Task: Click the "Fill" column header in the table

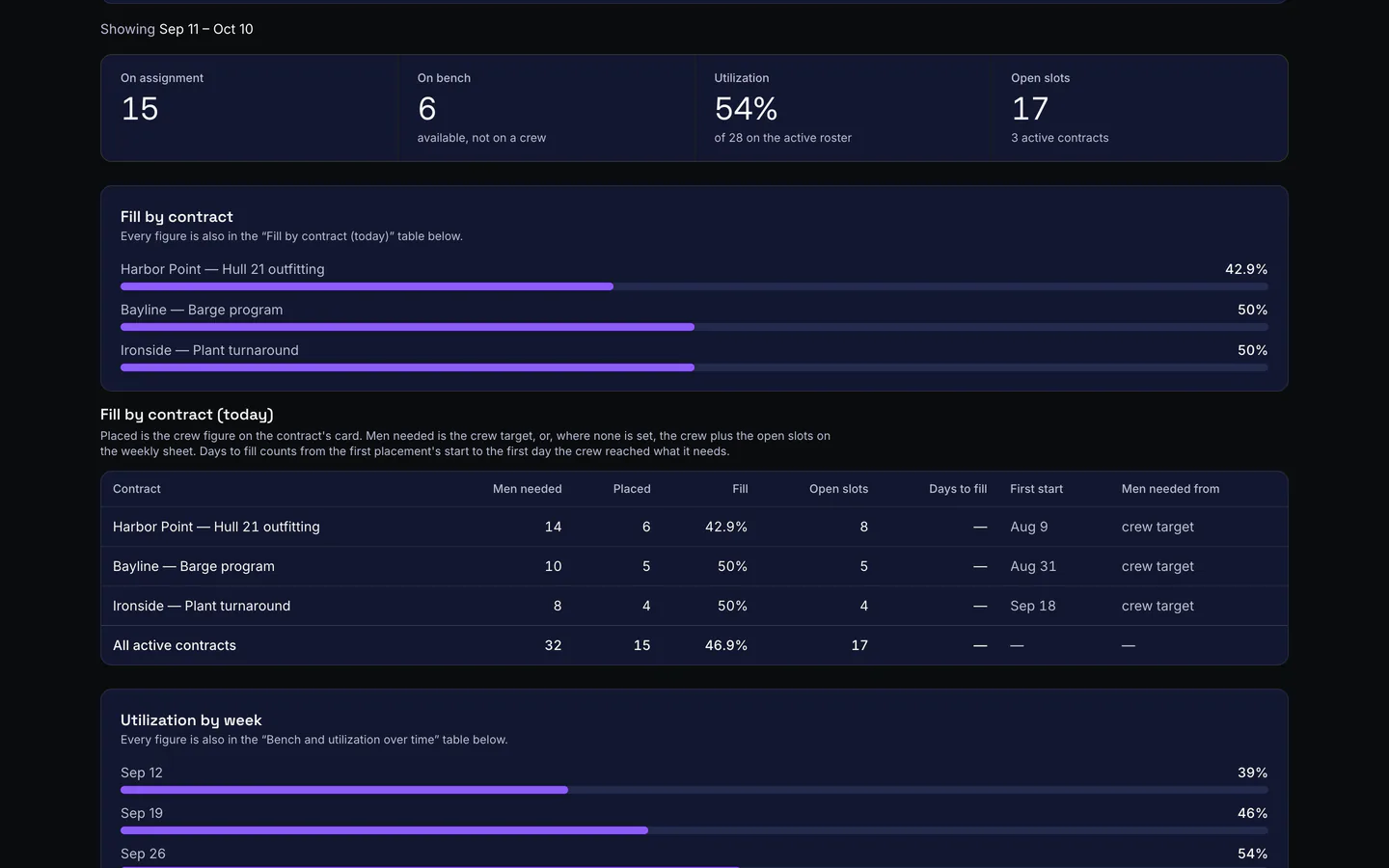Action: click(x=740, y=489)
